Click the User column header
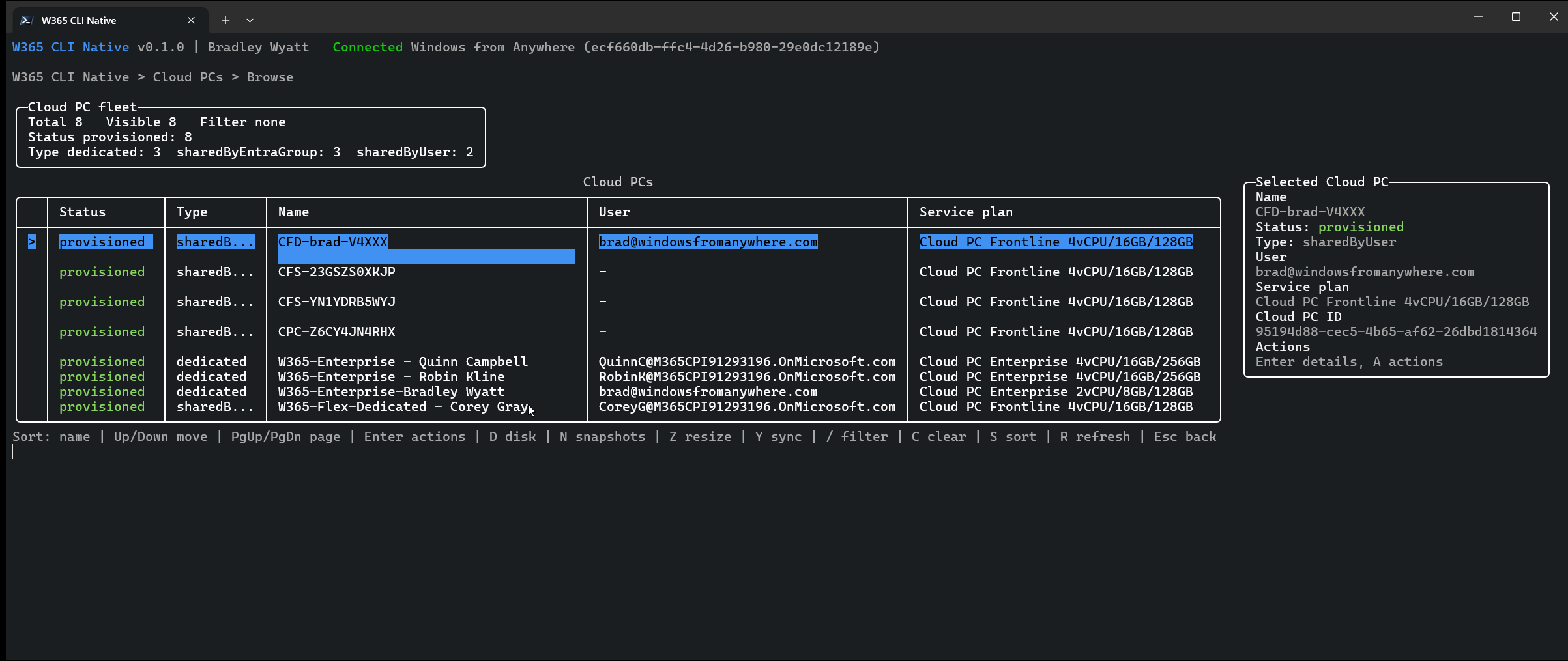Viewport: 1568px width, 661px height. click(x=614, y=212)
